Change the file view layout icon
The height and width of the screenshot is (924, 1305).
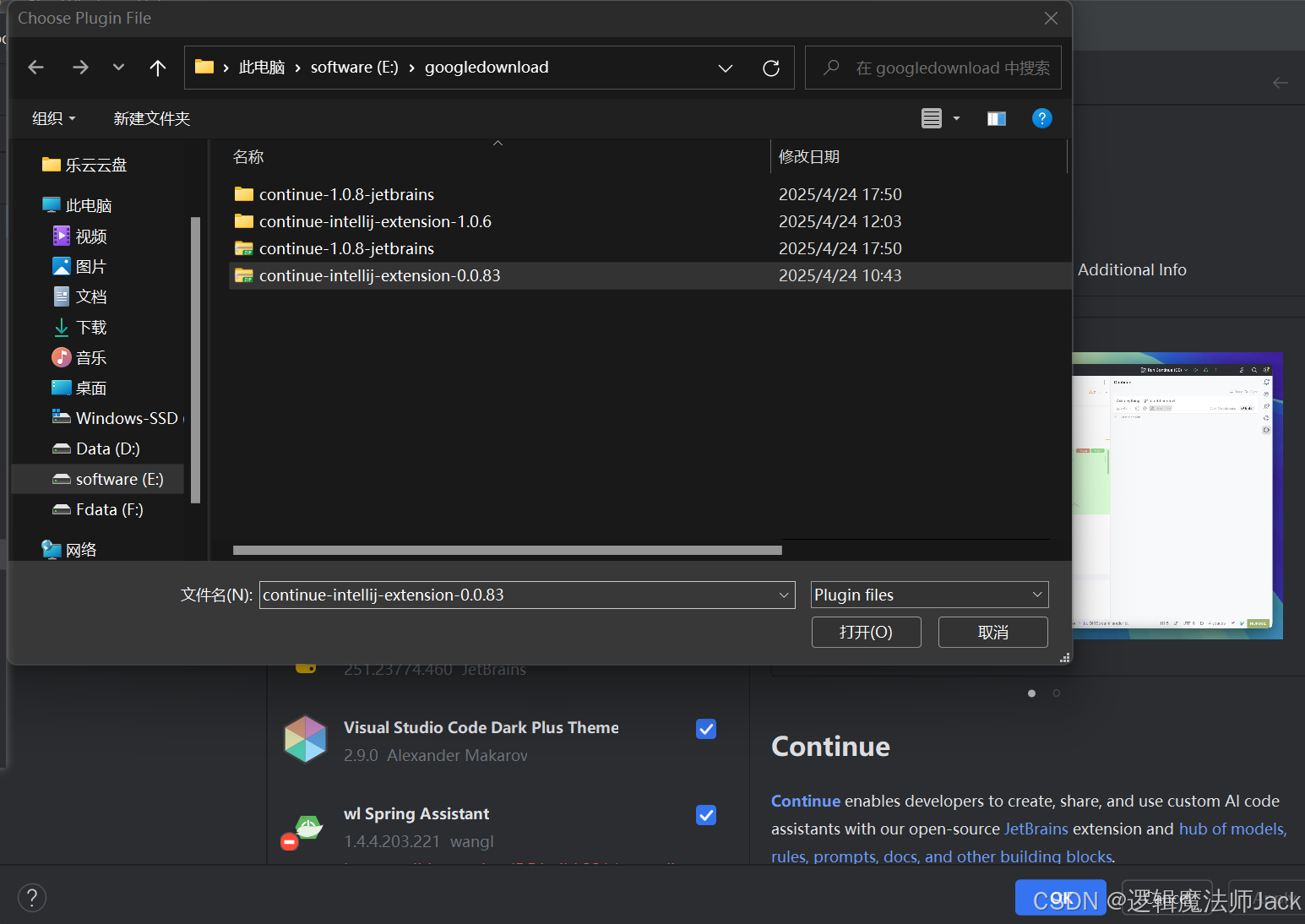[932, 118]
